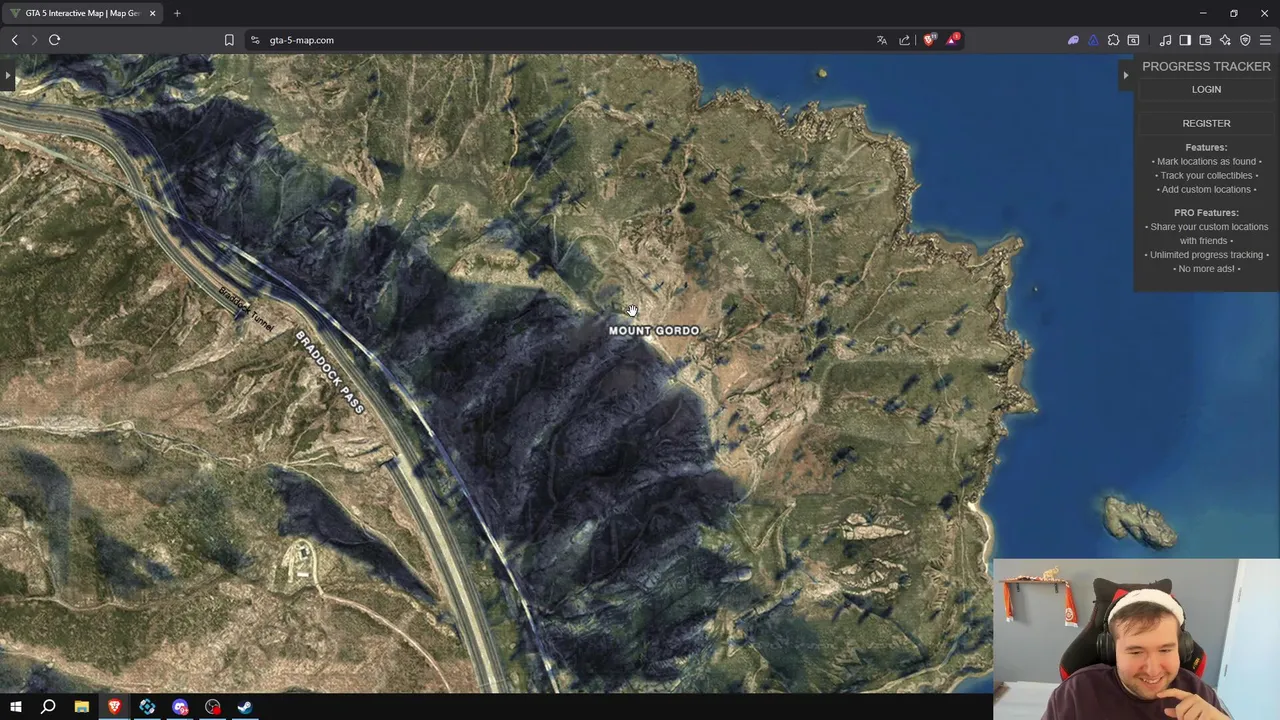Open the blue diamond taskbar app
This screenshot has height=720, width=1280.
click(147, 707)
